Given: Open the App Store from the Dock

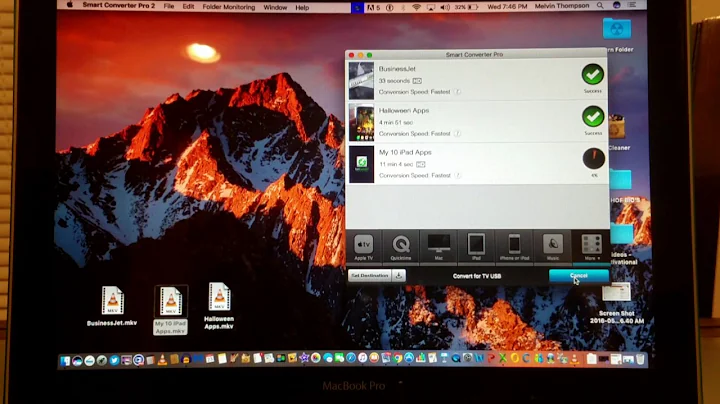Looking at the screenshot, I should click(x=409, y=358).
